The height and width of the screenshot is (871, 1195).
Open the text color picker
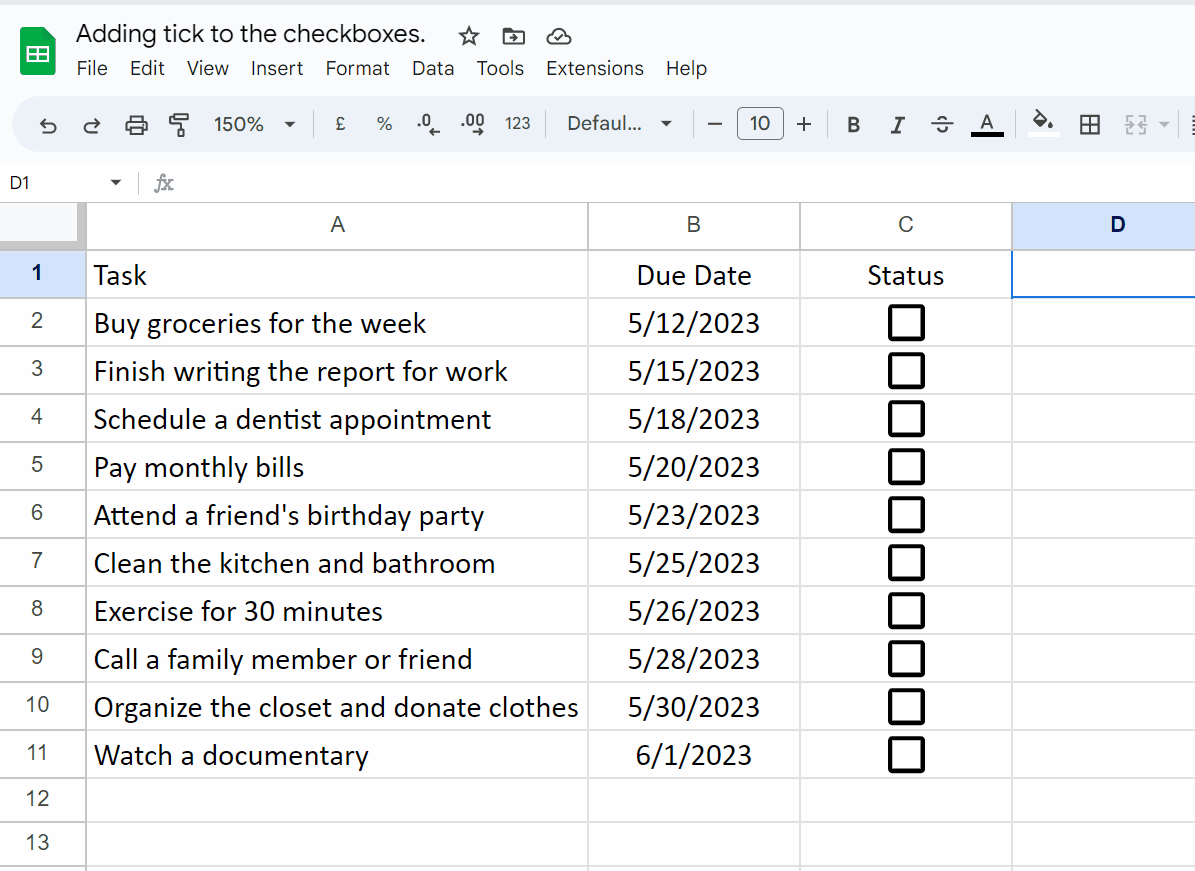coord(987,123)
